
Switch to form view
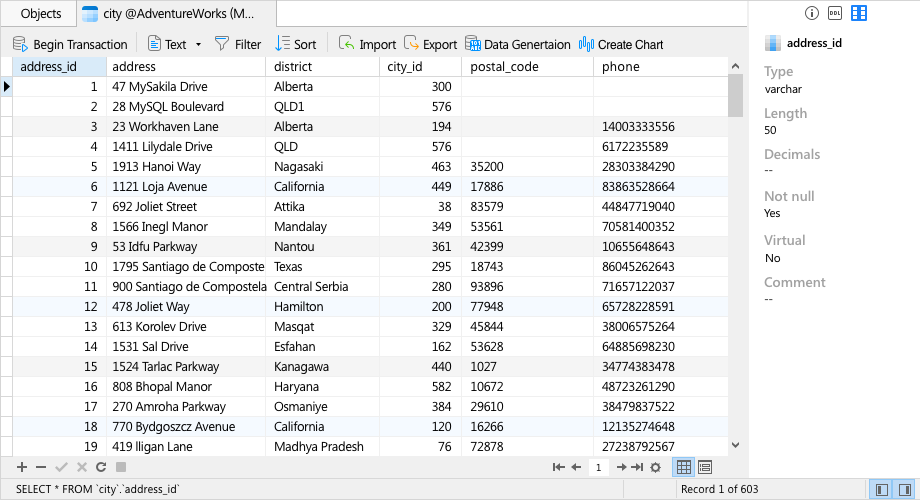pos(705,467)
